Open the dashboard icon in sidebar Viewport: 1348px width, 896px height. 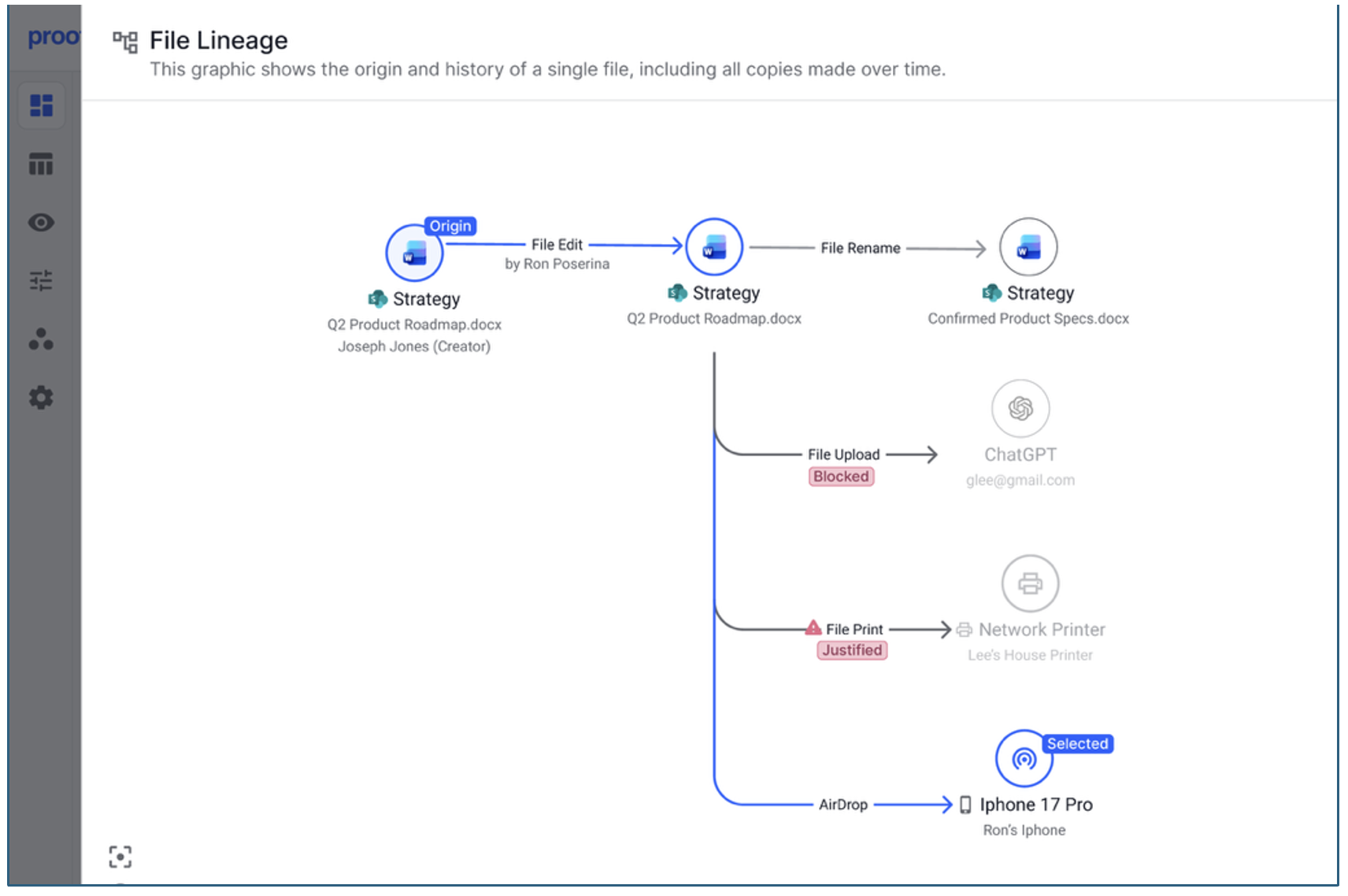coord(41,106)
